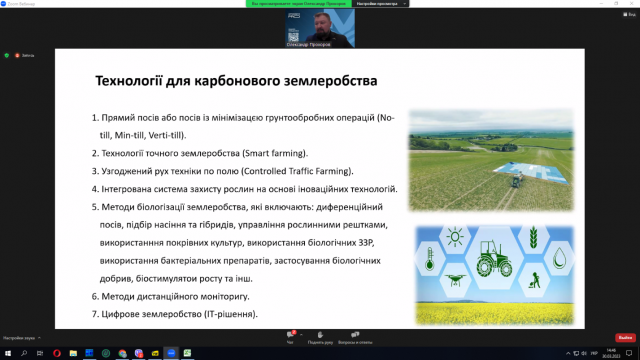Show hidden system tray icons
Screen dimensions: 640x360
pyautogui.click(x=568, y=353)
